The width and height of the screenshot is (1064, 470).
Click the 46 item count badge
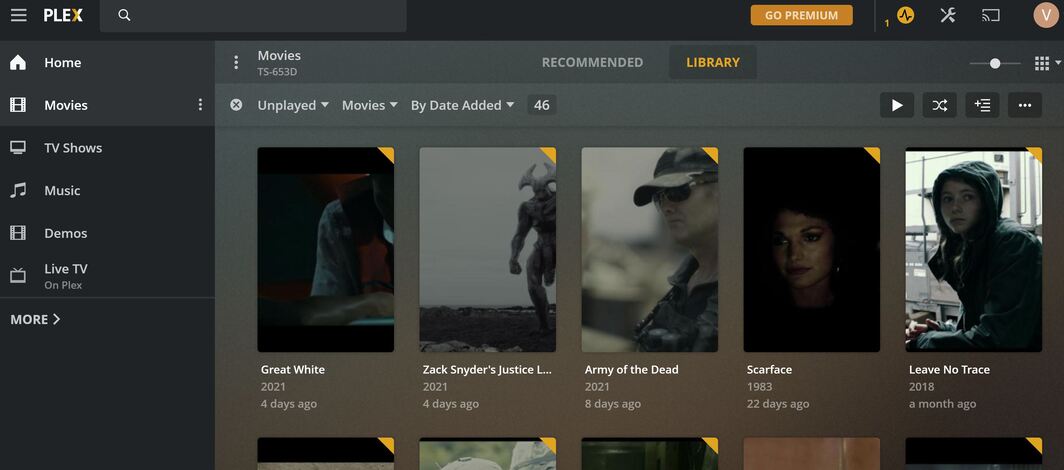(542, 105)
